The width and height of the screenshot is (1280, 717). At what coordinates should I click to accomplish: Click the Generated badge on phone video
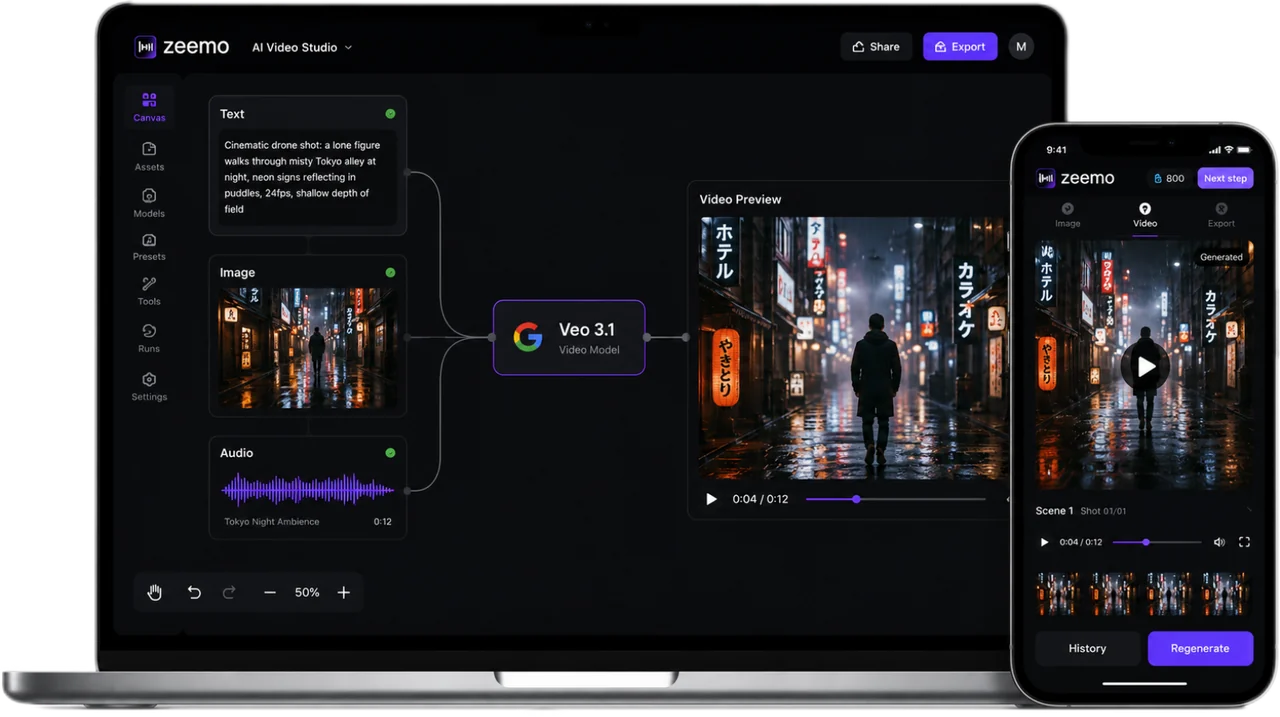click(1221, 257)
